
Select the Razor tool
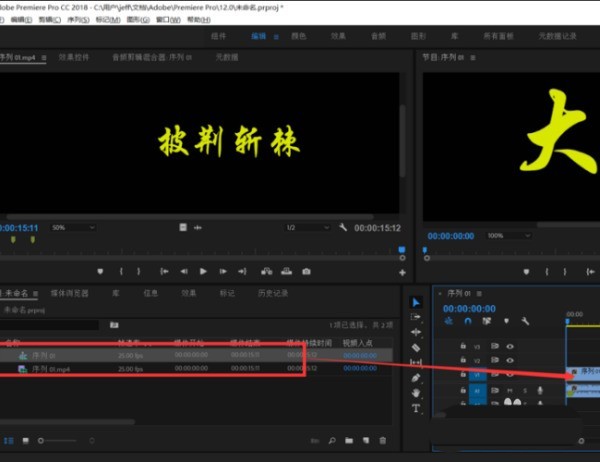416,347
